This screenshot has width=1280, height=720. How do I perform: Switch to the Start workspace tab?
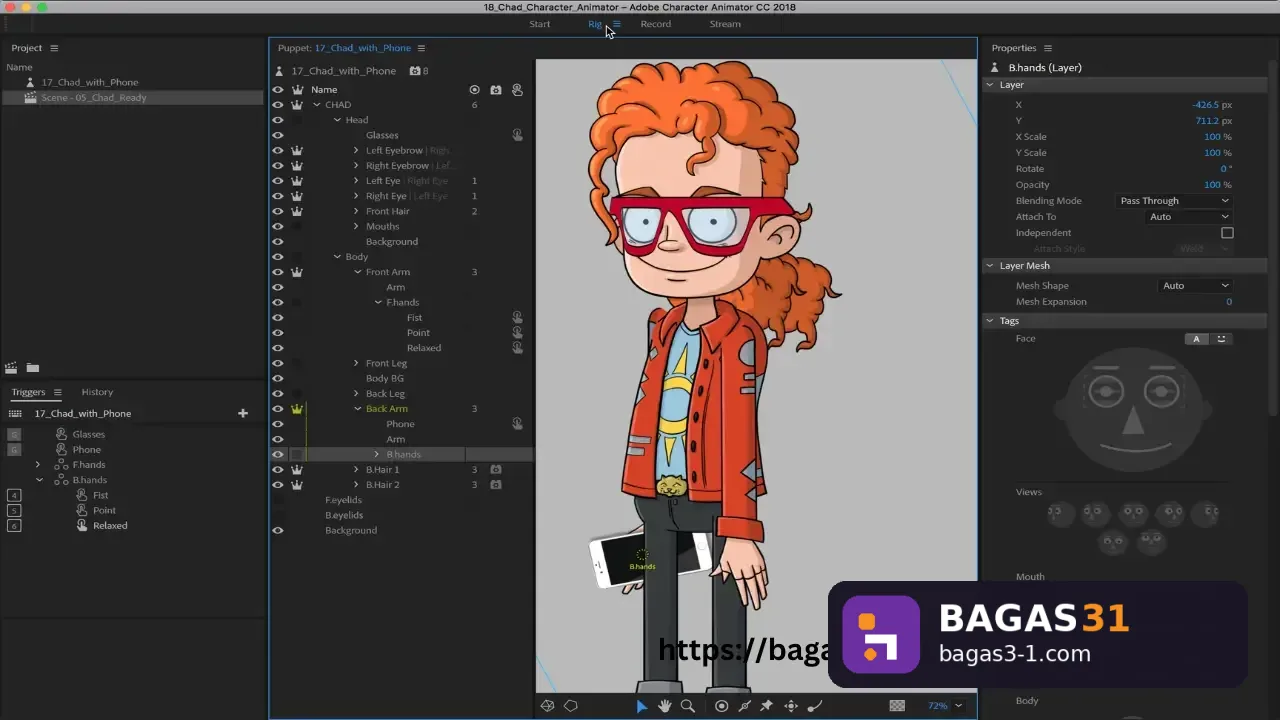pos(540,24)
